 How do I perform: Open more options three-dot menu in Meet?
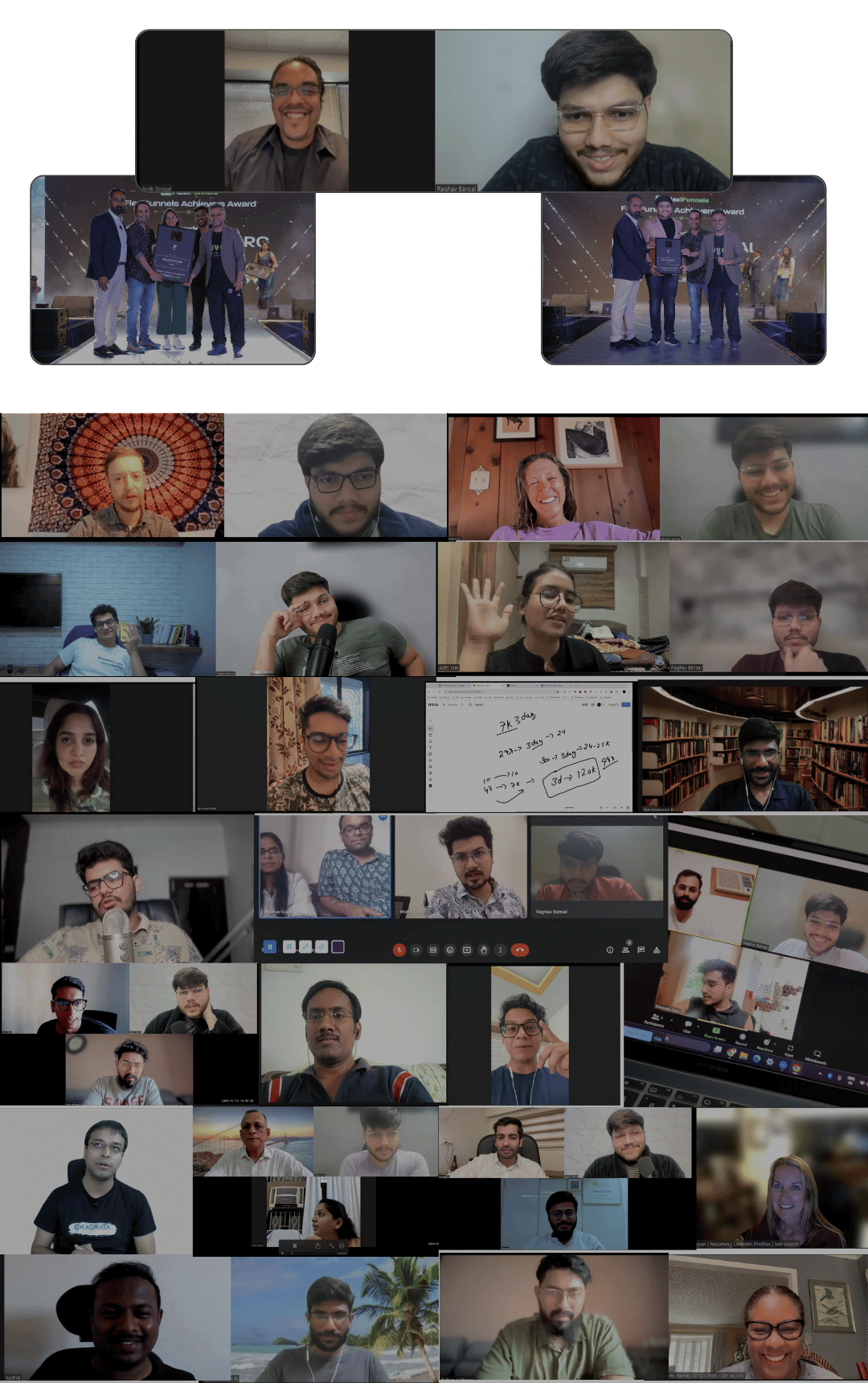[501, 950]
